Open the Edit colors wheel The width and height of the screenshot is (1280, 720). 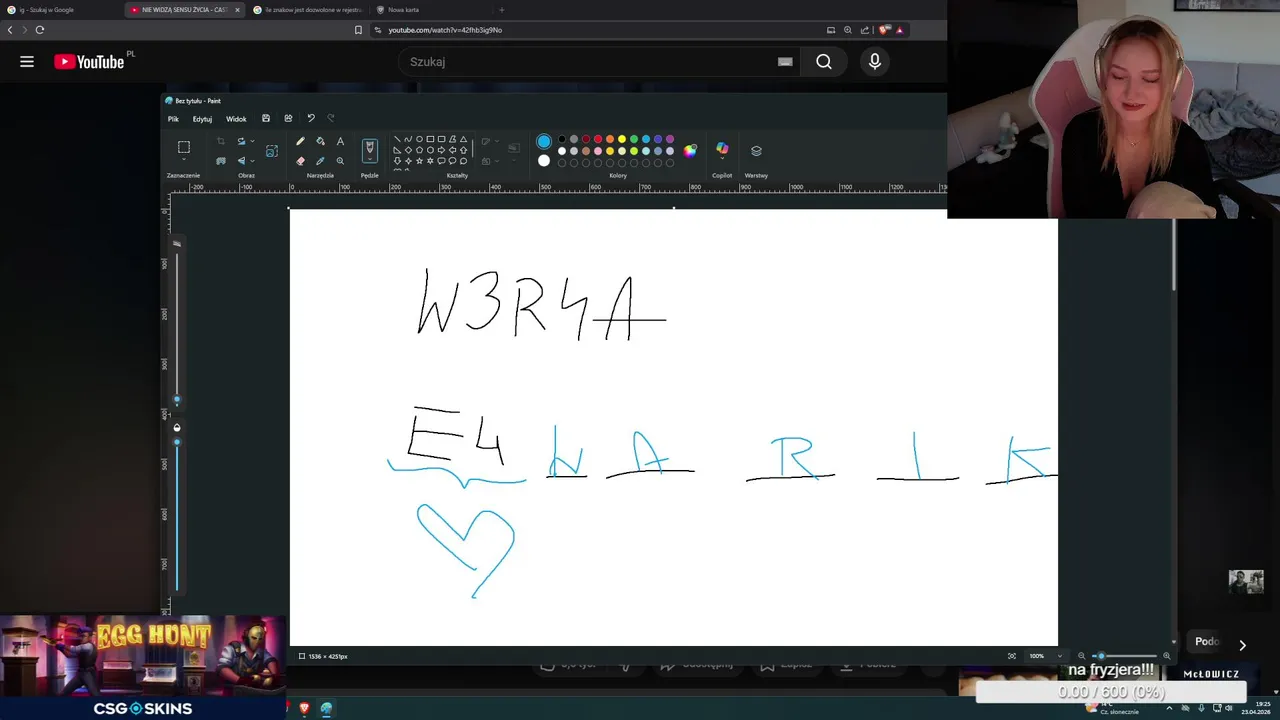coord(690,151)
